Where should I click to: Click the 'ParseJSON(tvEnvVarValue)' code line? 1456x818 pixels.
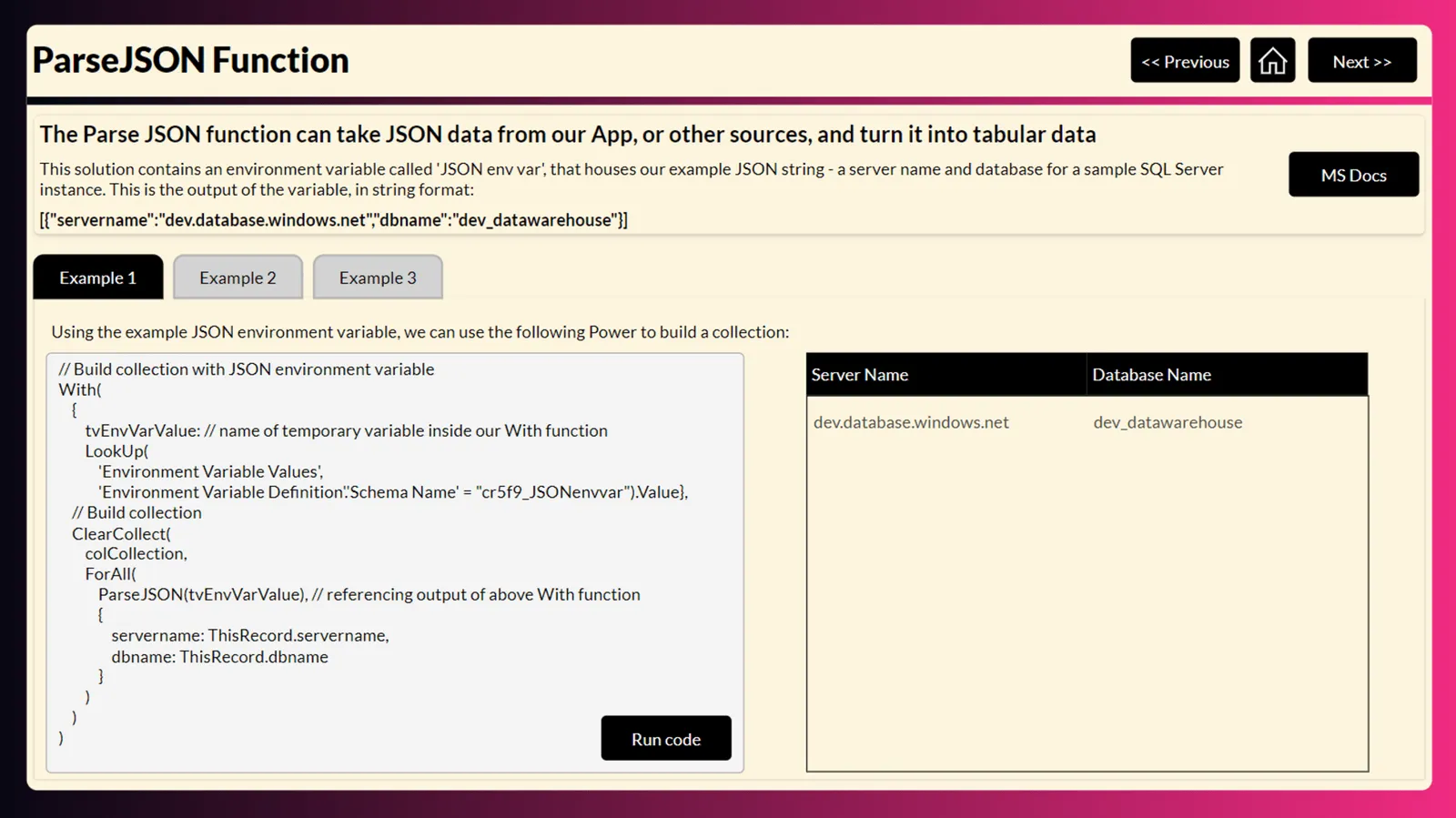click(369, 594)
